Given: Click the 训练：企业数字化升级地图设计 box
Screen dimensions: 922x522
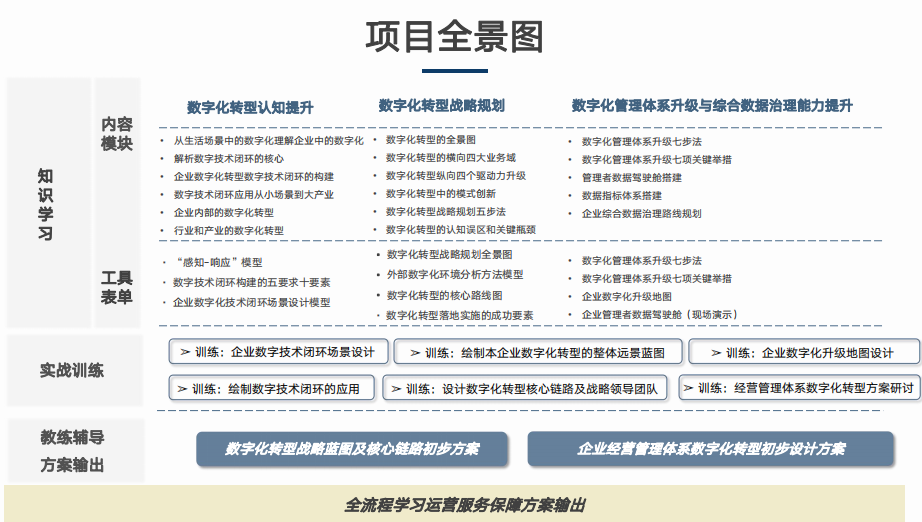Looking at the screenshot, I should coord(804,352).
